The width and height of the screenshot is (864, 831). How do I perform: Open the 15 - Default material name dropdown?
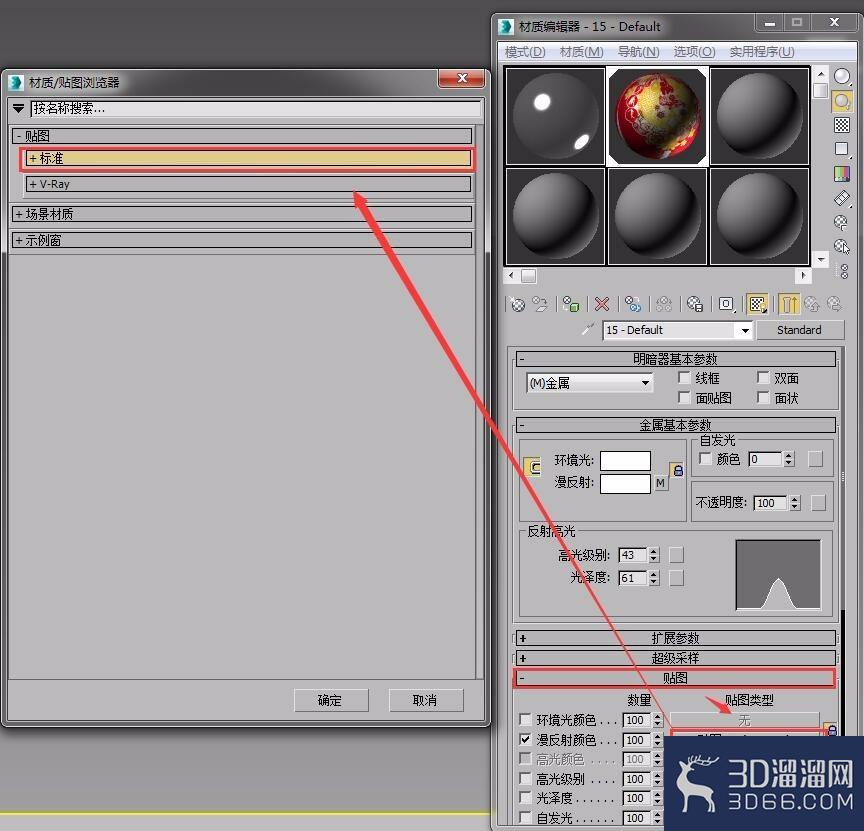(678, 330)
